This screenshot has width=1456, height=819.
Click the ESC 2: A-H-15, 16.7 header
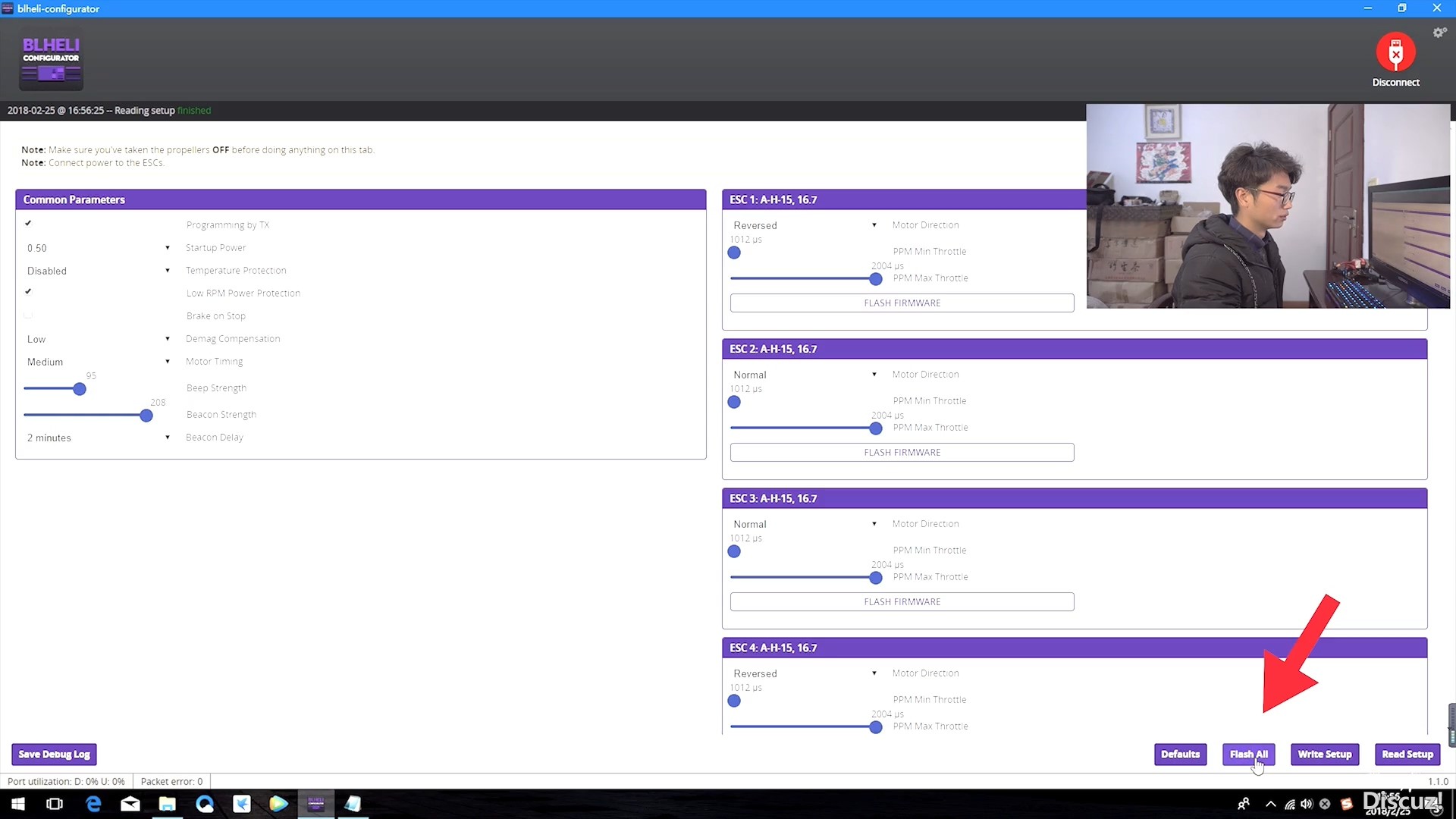point(1075,349)
